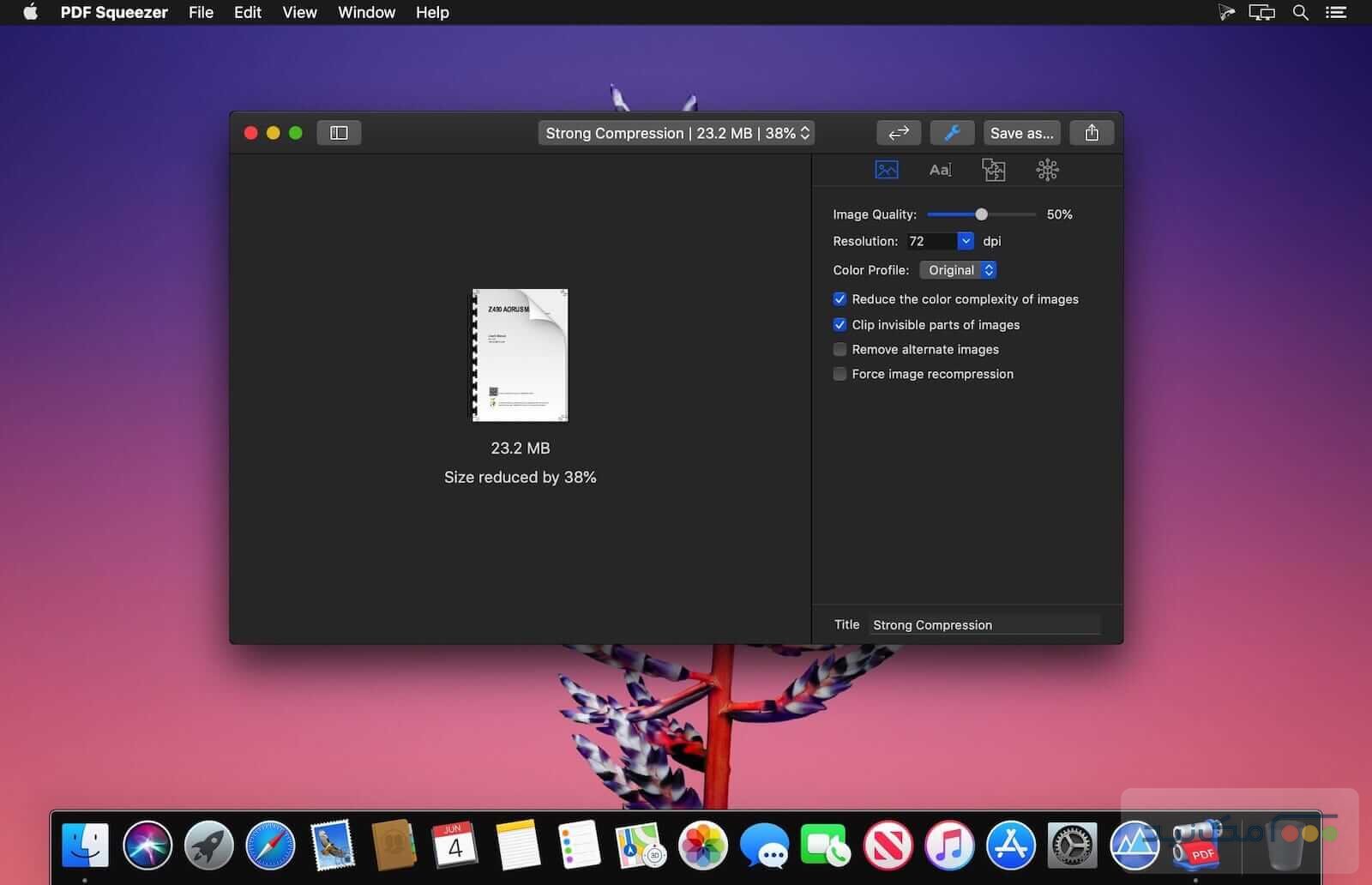Enable Force image recompression

click(x=839, y=374)
